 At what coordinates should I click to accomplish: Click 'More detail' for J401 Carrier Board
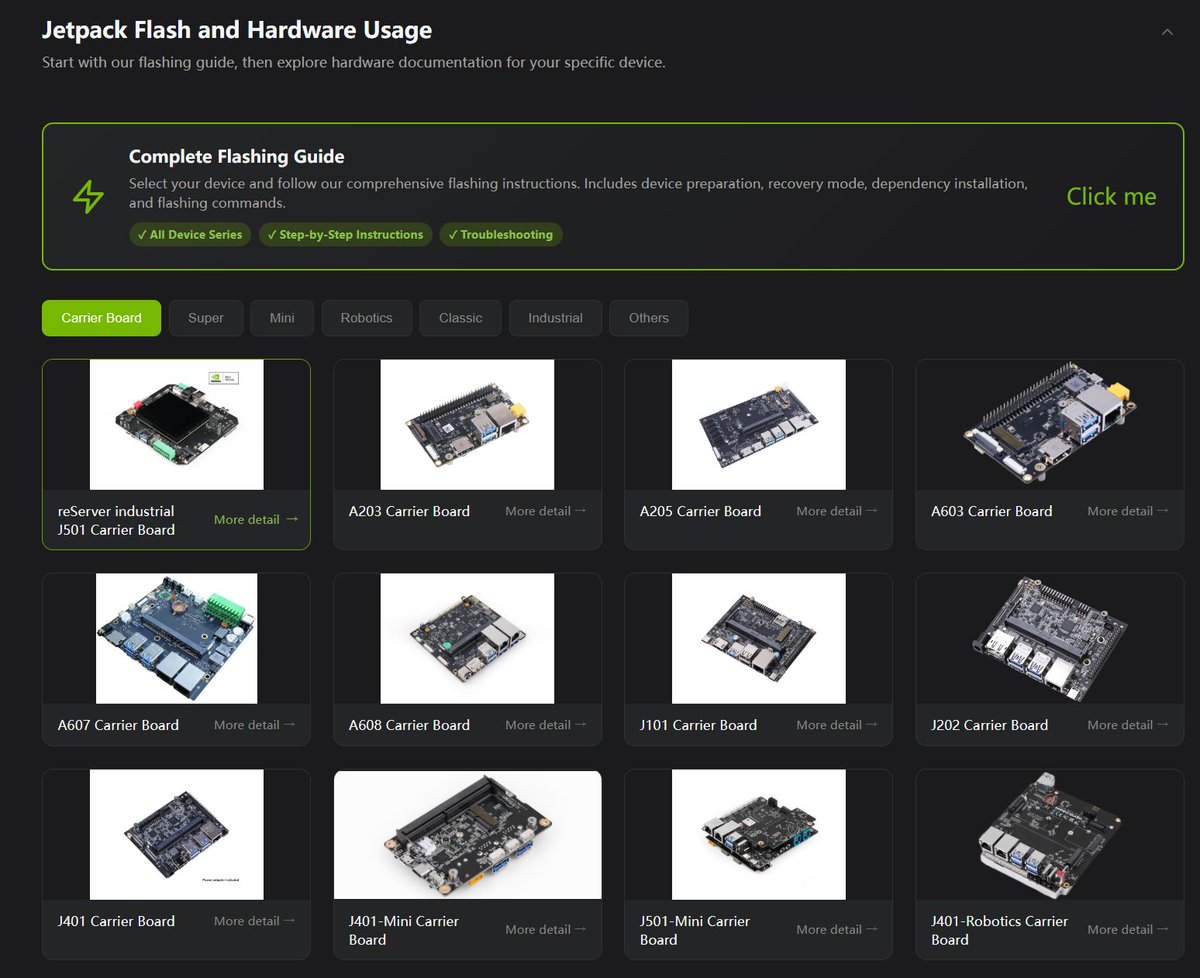(x=255, y=921)
